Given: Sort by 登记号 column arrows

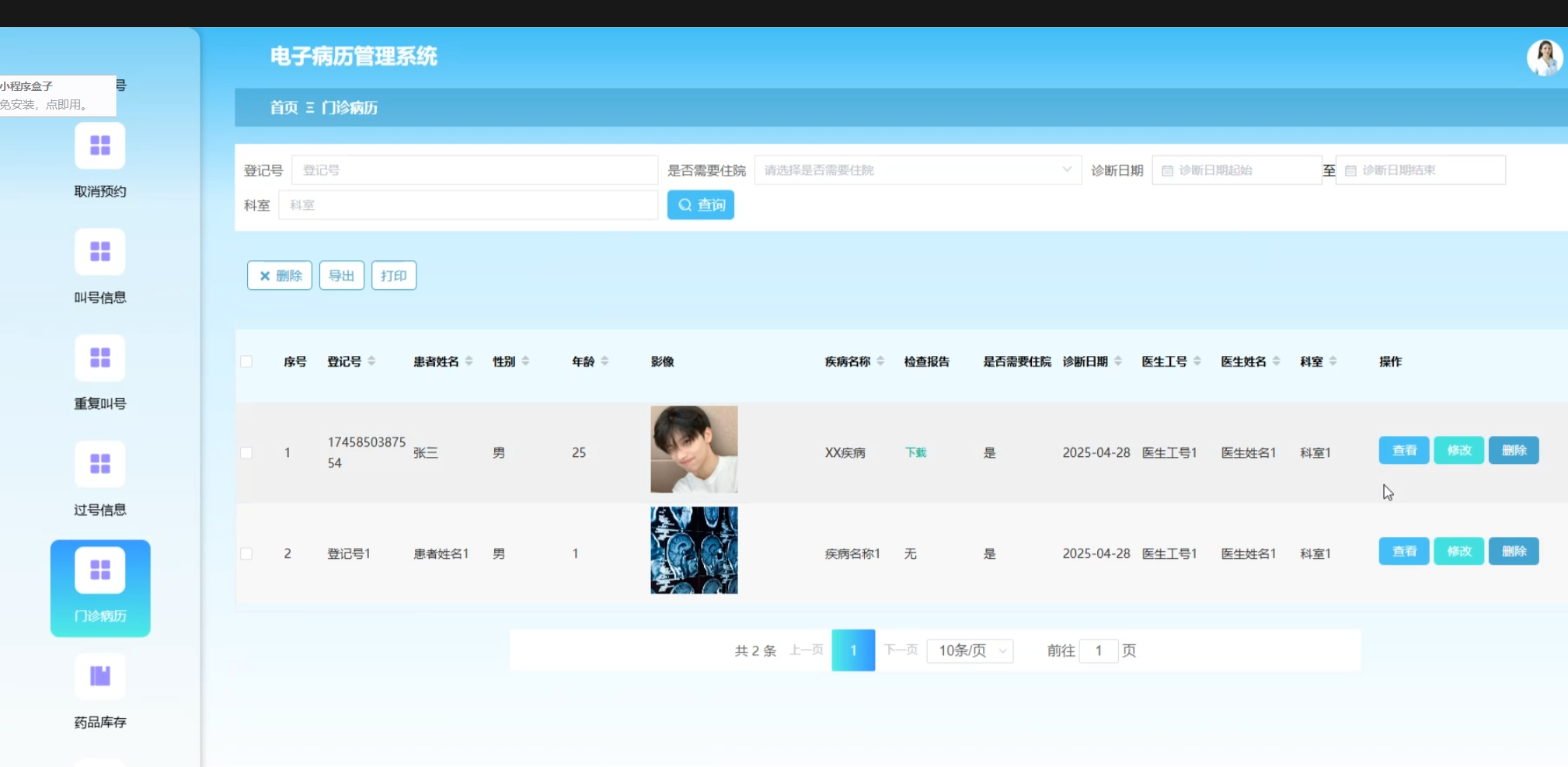Looking at the screenshot, I should [x=371, y=361].
